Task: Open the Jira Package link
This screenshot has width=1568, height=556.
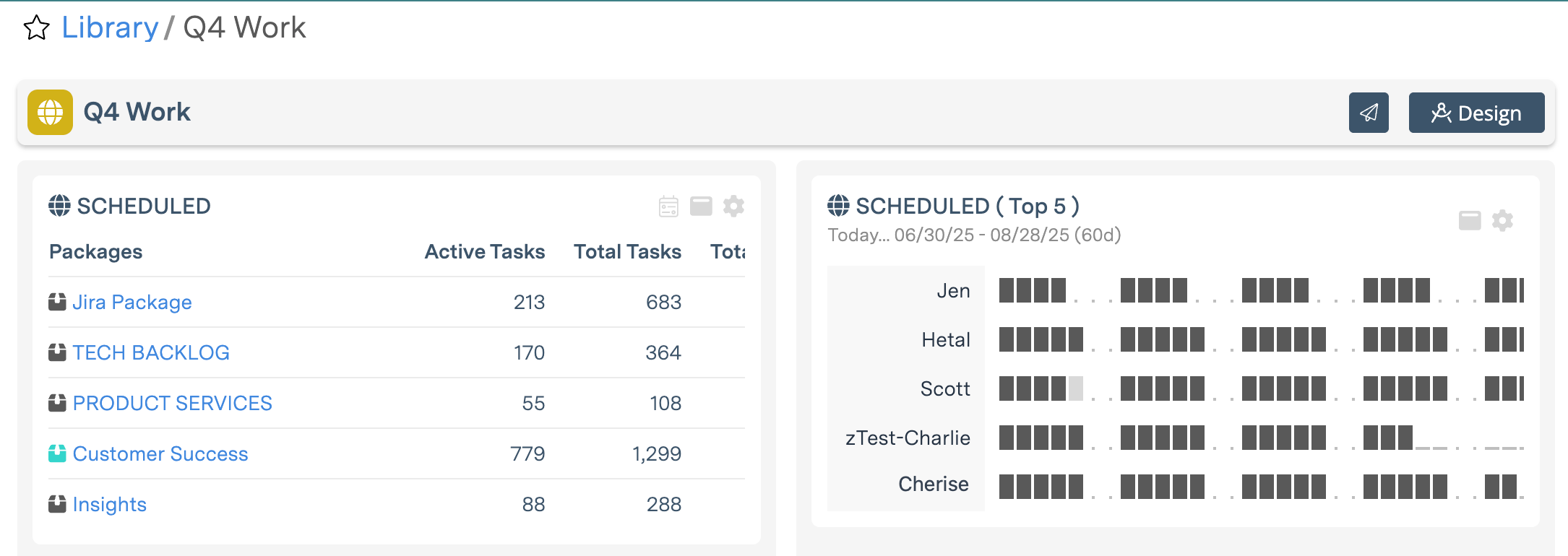Action: coord(132,302)
